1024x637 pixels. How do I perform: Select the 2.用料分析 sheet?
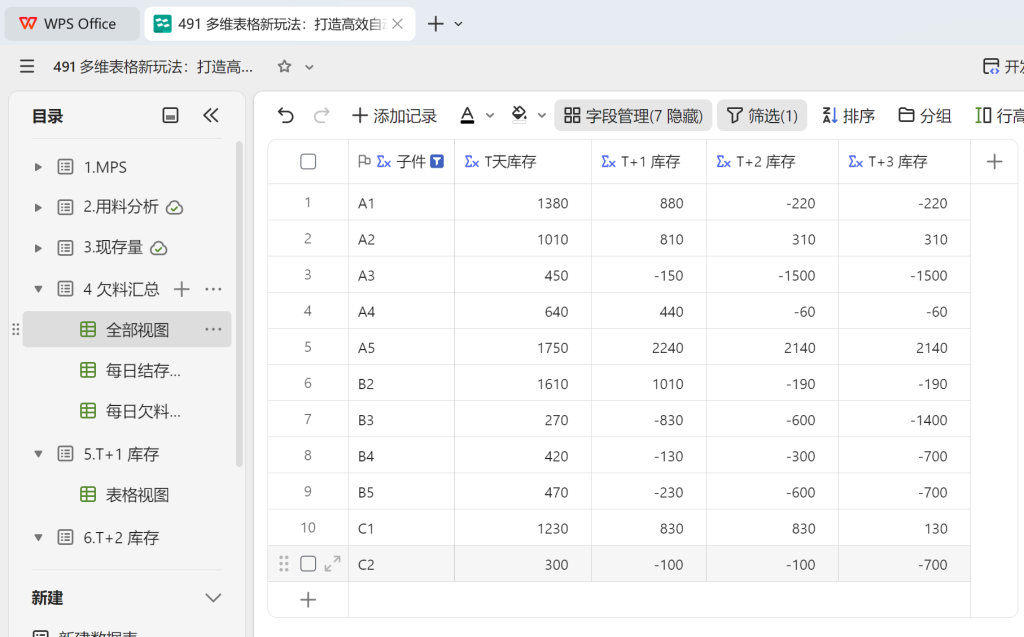coord(121,207)
